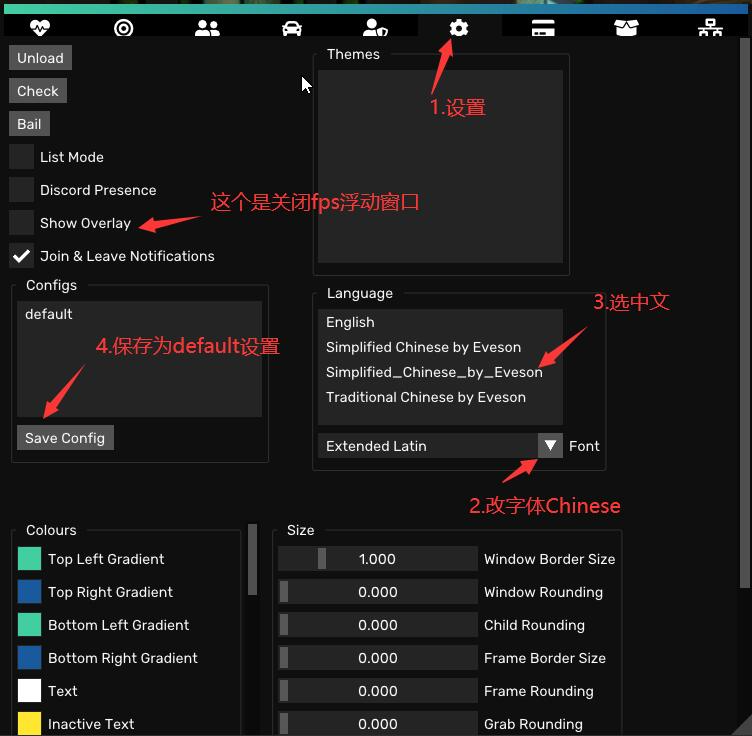Screen dimensions: 752x736
Task: Select Traditional Chinese by Eveson language
Action: pyautogui.click(x=425, y=397)
